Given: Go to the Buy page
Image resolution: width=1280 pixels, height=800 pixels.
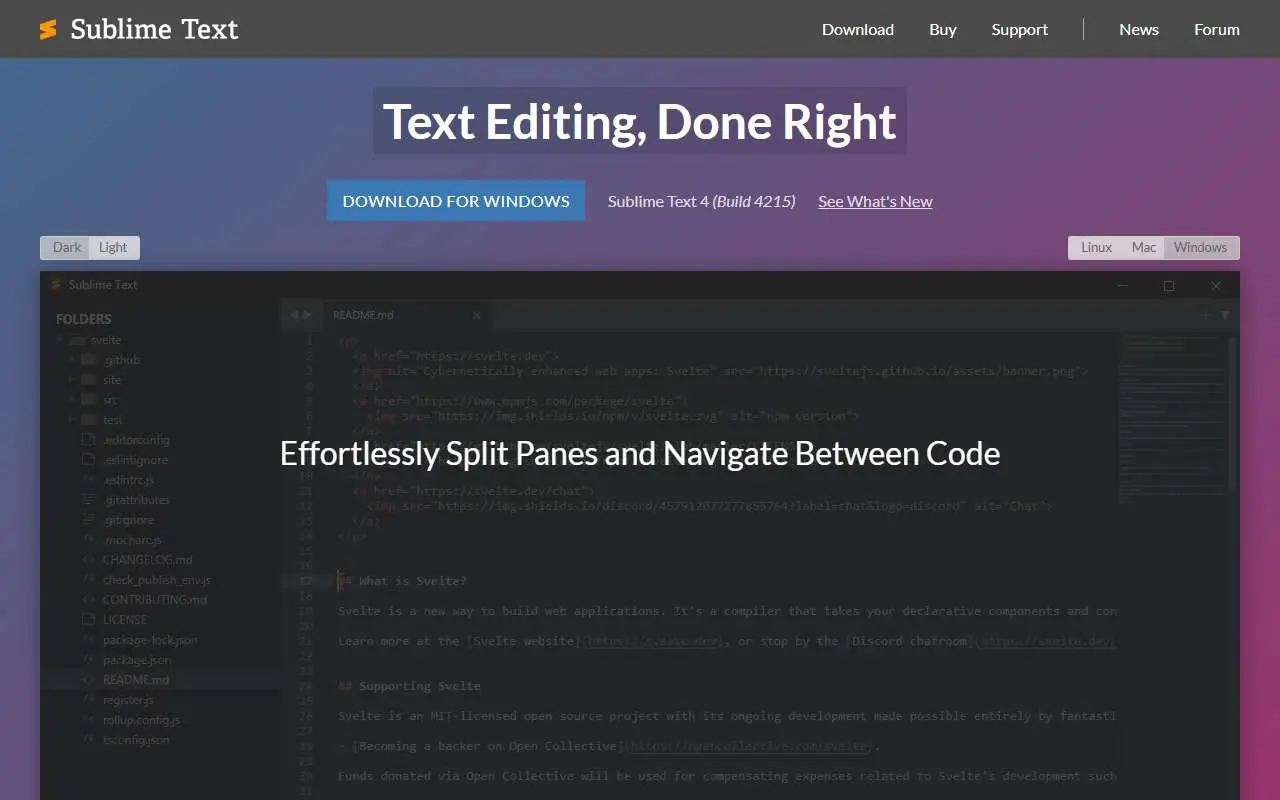Looking at the screenshot, I should point(943,30).
